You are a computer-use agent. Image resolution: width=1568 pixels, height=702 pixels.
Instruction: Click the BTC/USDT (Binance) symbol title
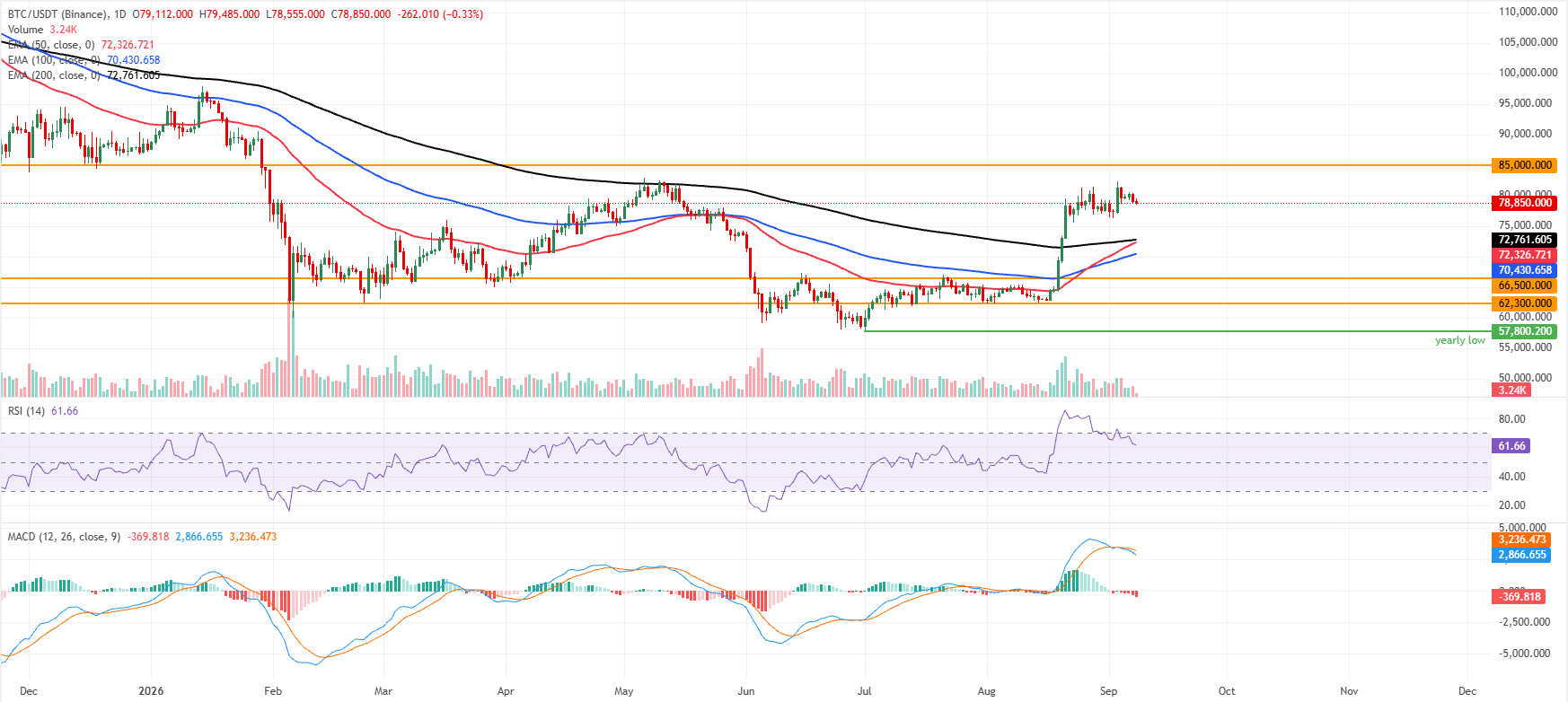[57, 14]
